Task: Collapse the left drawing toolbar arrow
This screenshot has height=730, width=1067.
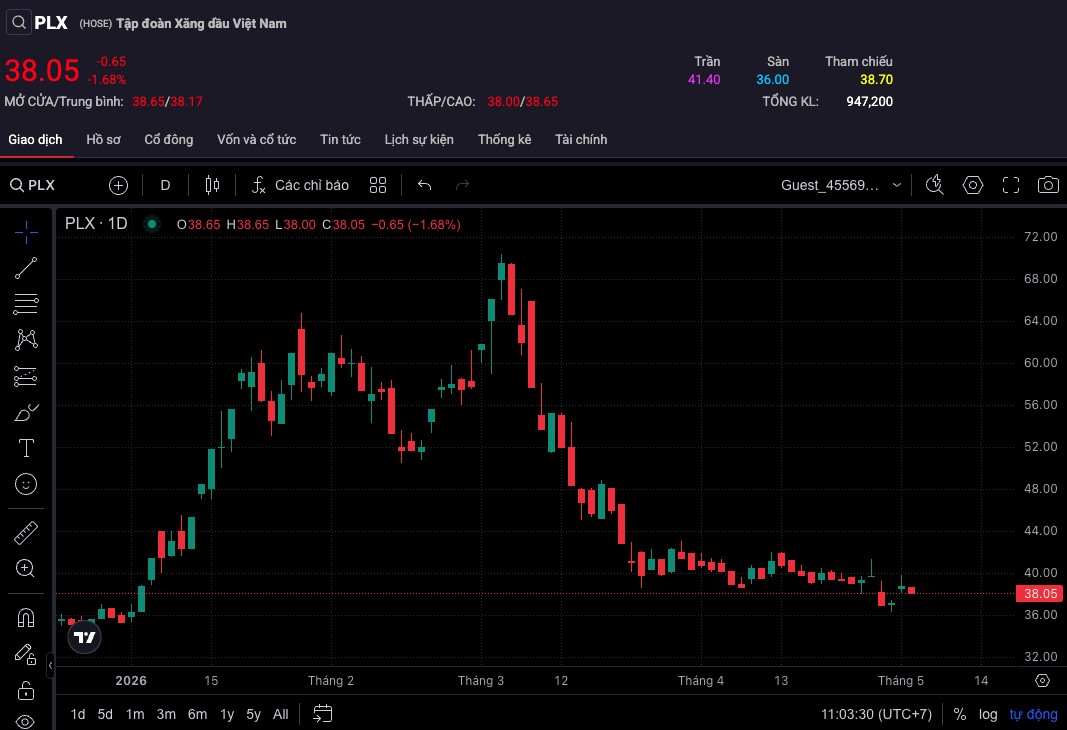Action: click(50, 665)
